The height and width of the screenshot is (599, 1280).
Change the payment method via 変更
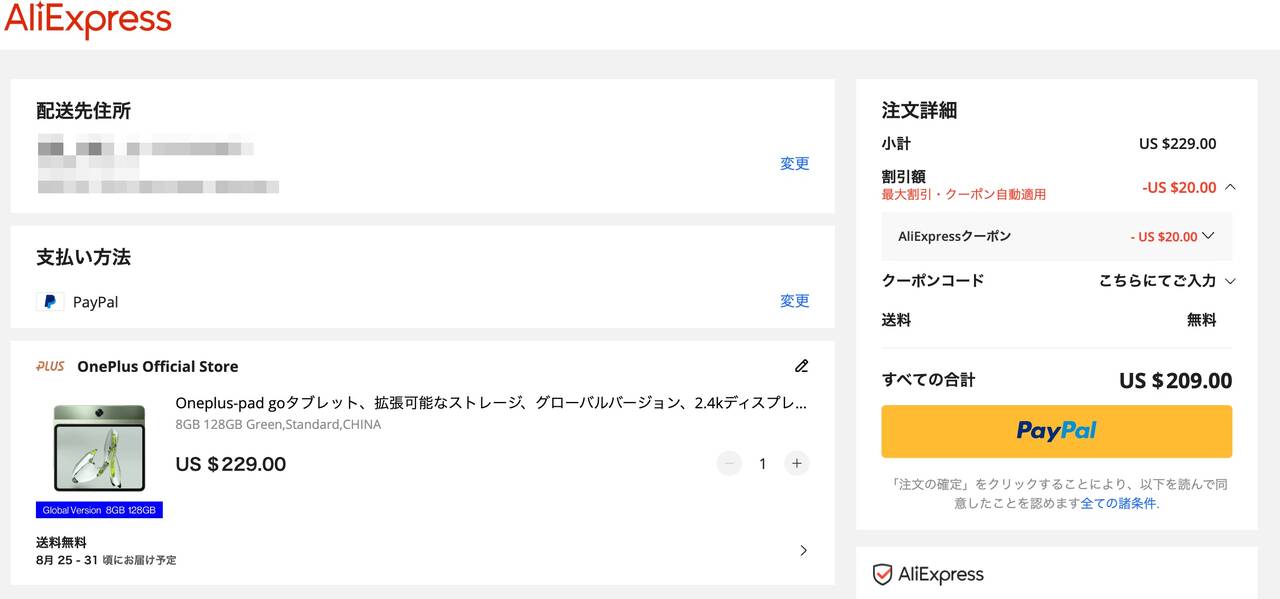point(794,301)
